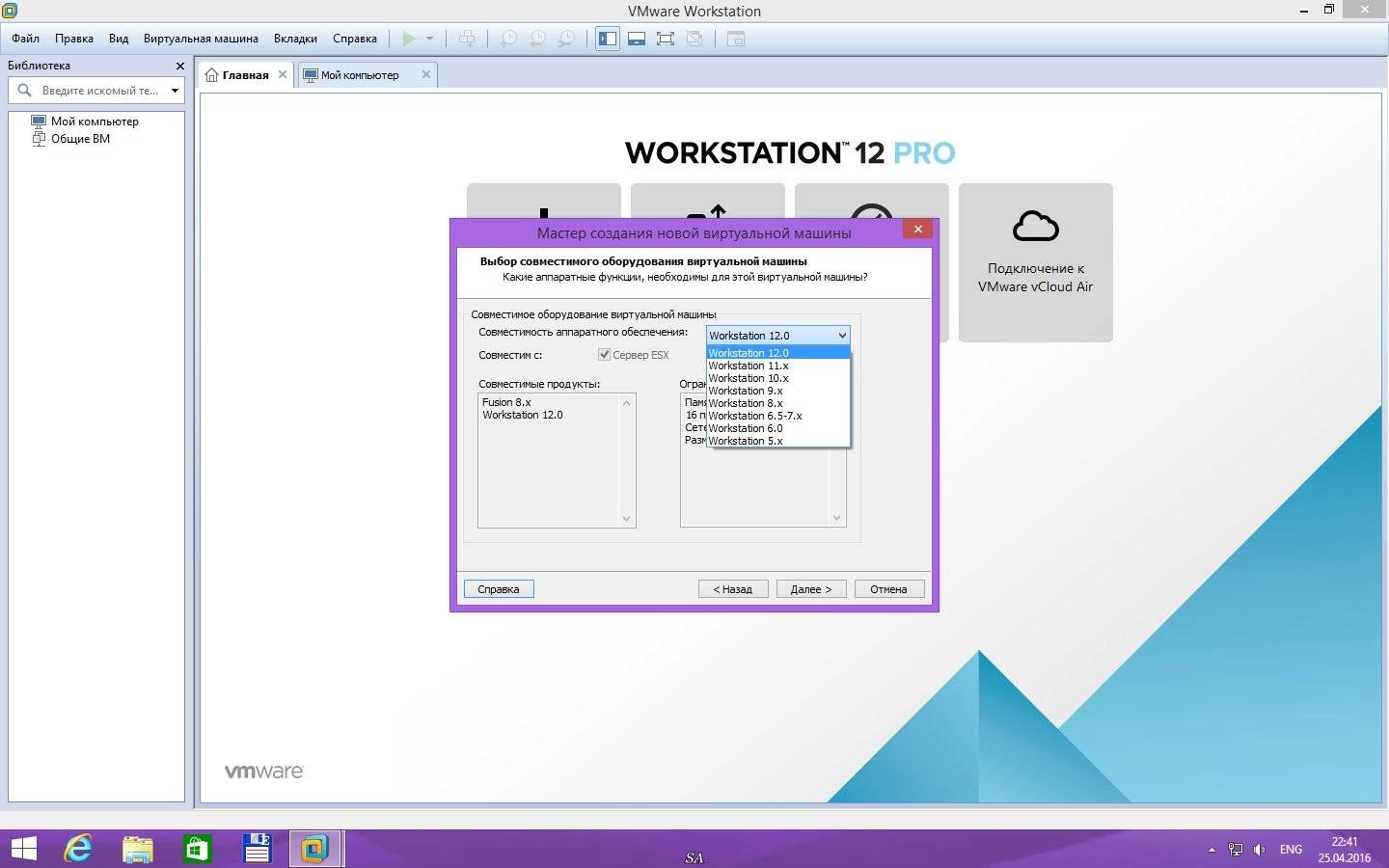Open the Справка menu
This screenshot has width=1389, height=868.
tap(355, 39)
